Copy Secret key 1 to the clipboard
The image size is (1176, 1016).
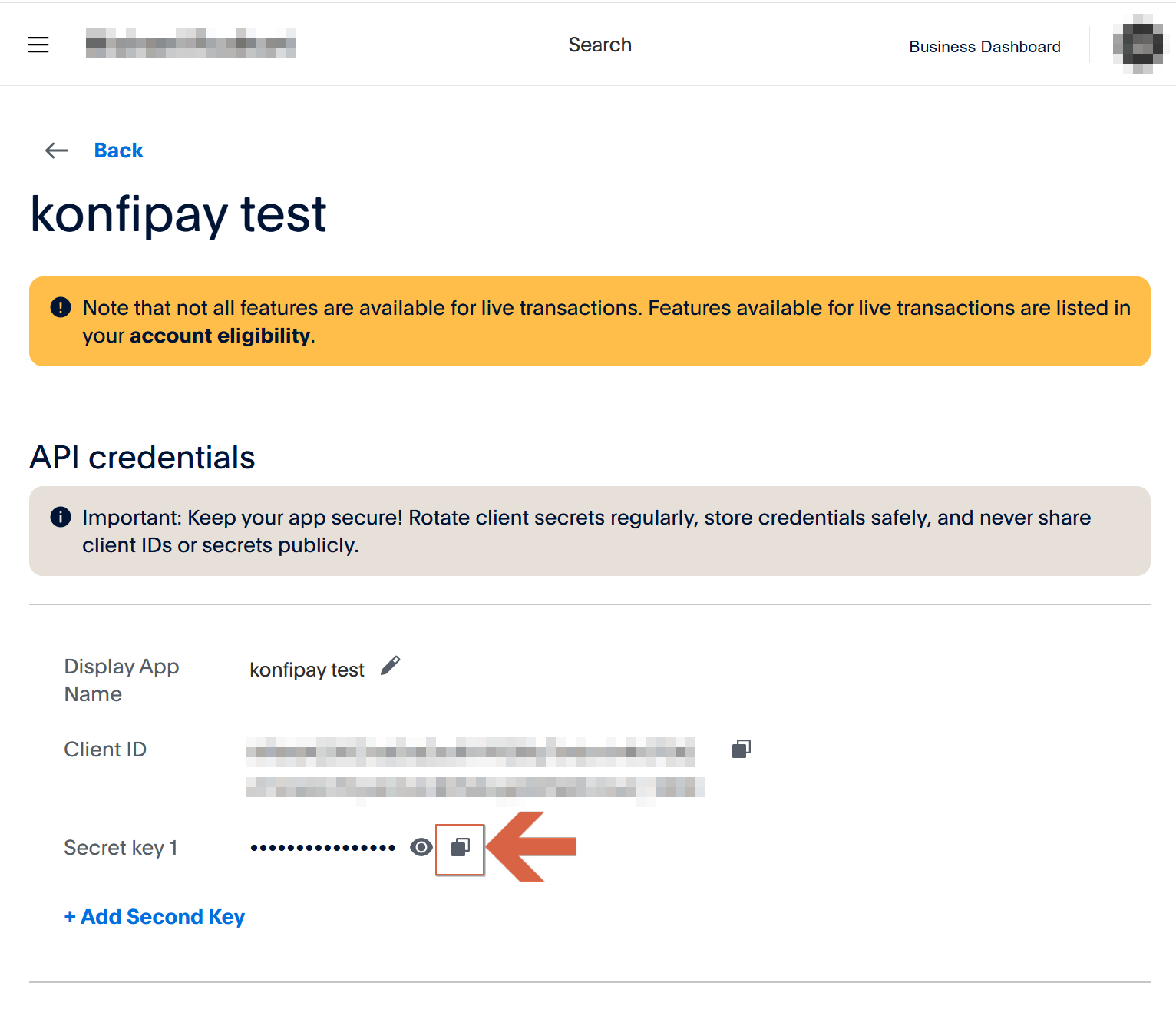460,848
